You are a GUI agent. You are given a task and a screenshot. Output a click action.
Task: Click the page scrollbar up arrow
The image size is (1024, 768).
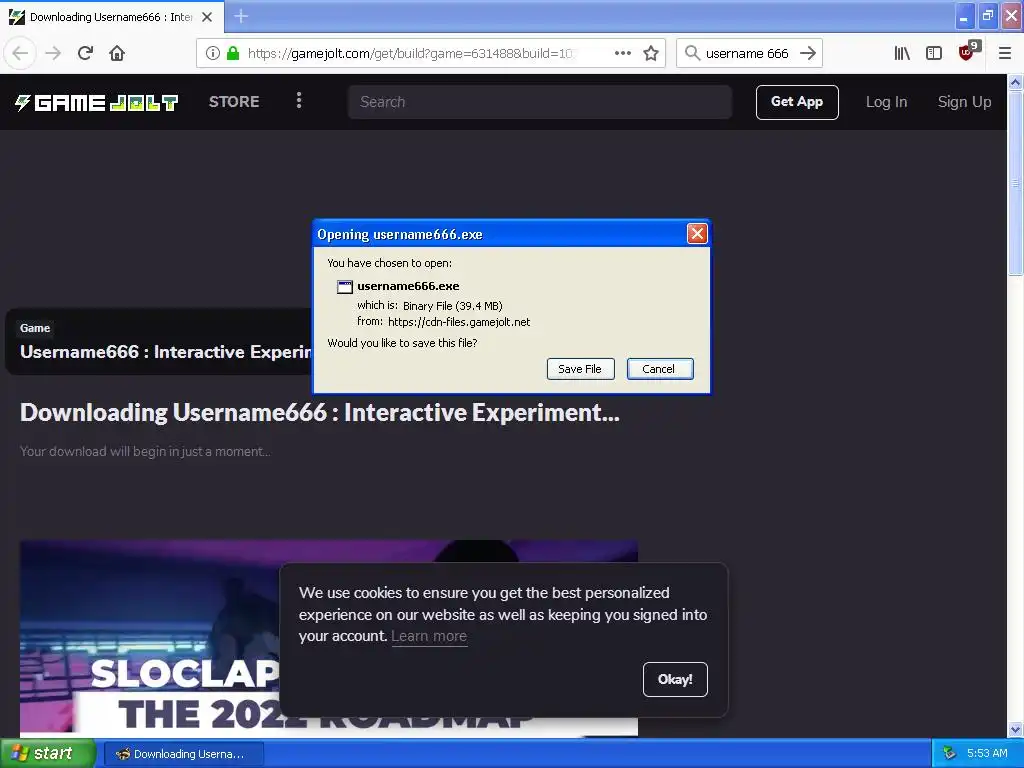click(1015, 82)
